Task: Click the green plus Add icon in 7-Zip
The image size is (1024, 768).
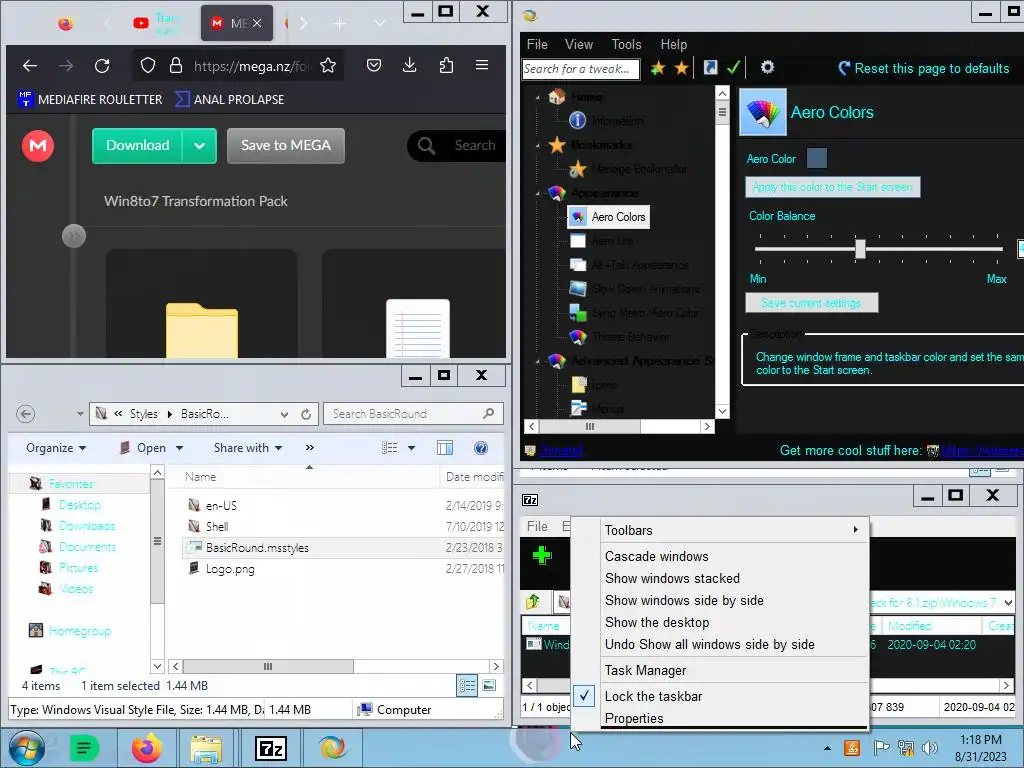Action: click(542, 556)
